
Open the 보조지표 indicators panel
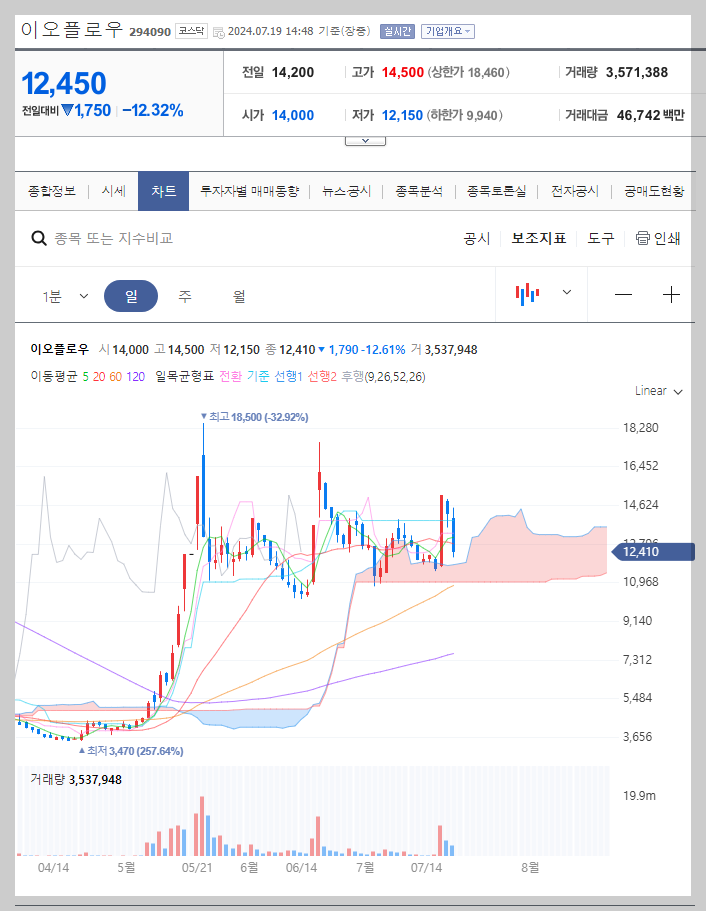[536, 238]
